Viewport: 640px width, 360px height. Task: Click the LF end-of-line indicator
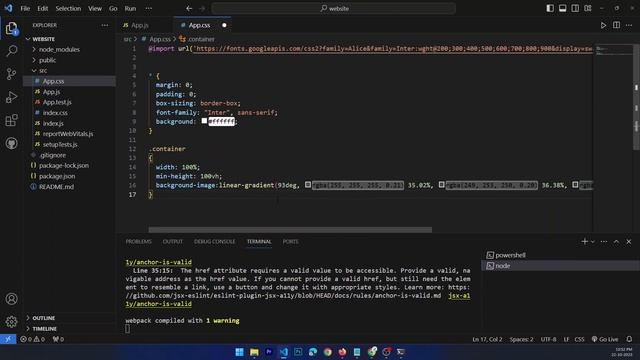coord(566,339)
